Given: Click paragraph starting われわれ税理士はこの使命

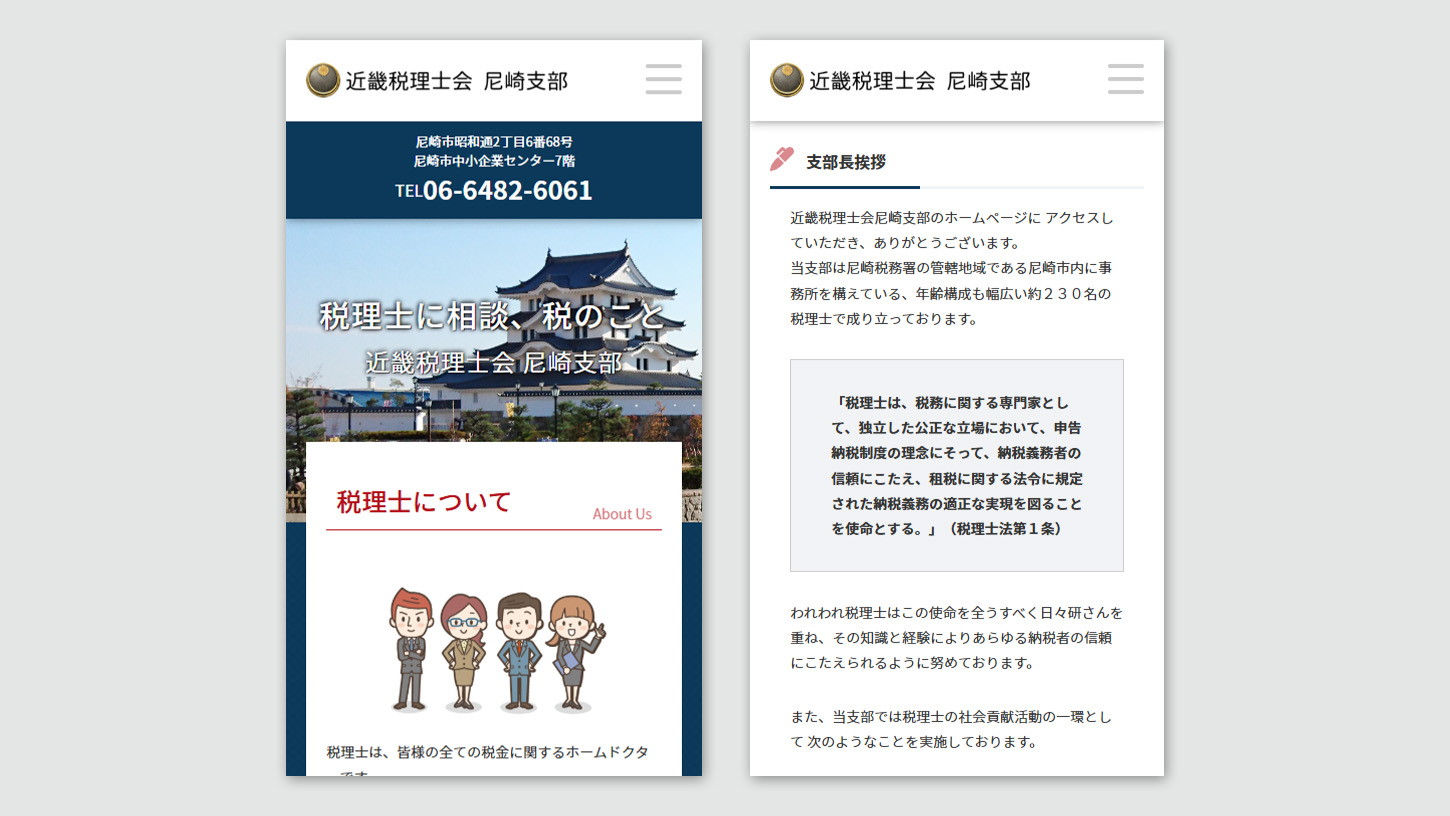Looking at the screenshot, I should (957, 637).
